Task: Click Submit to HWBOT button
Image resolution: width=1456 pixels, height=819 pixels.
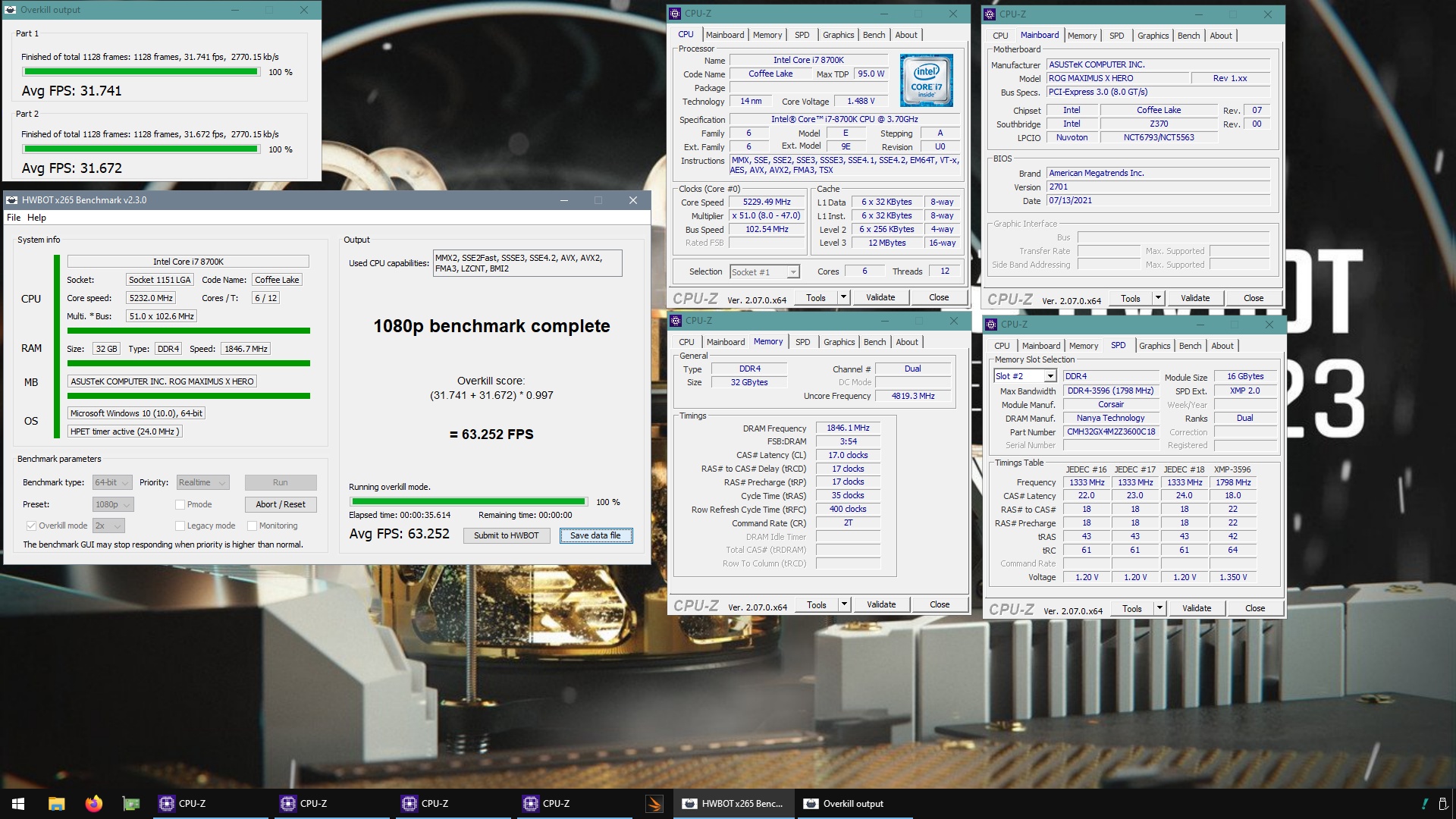Action: pyautogui.click(x=506, y=535)
